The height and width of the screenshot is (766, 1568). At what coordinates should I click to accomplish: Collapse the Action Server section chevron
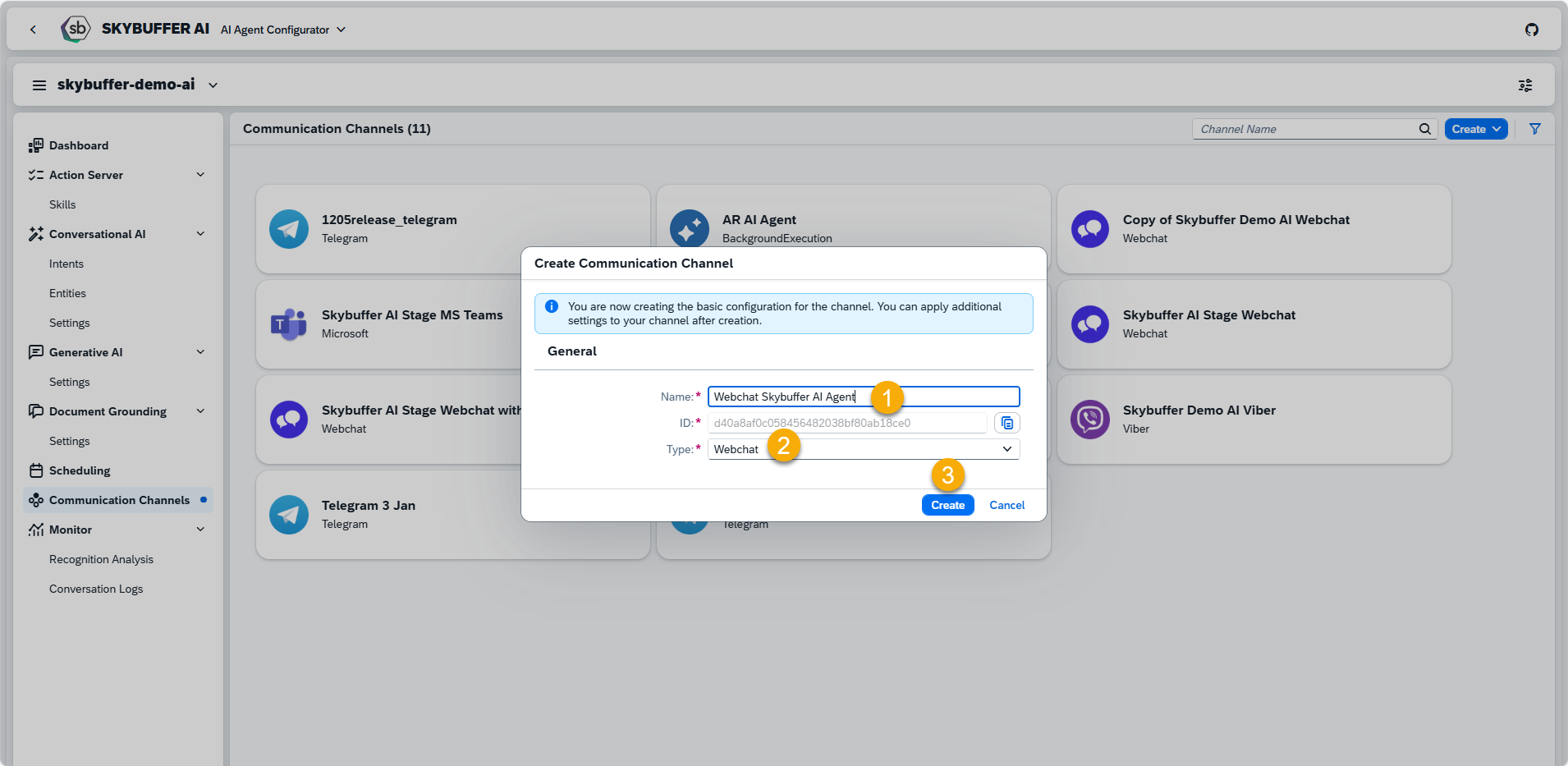coord(200,175)
